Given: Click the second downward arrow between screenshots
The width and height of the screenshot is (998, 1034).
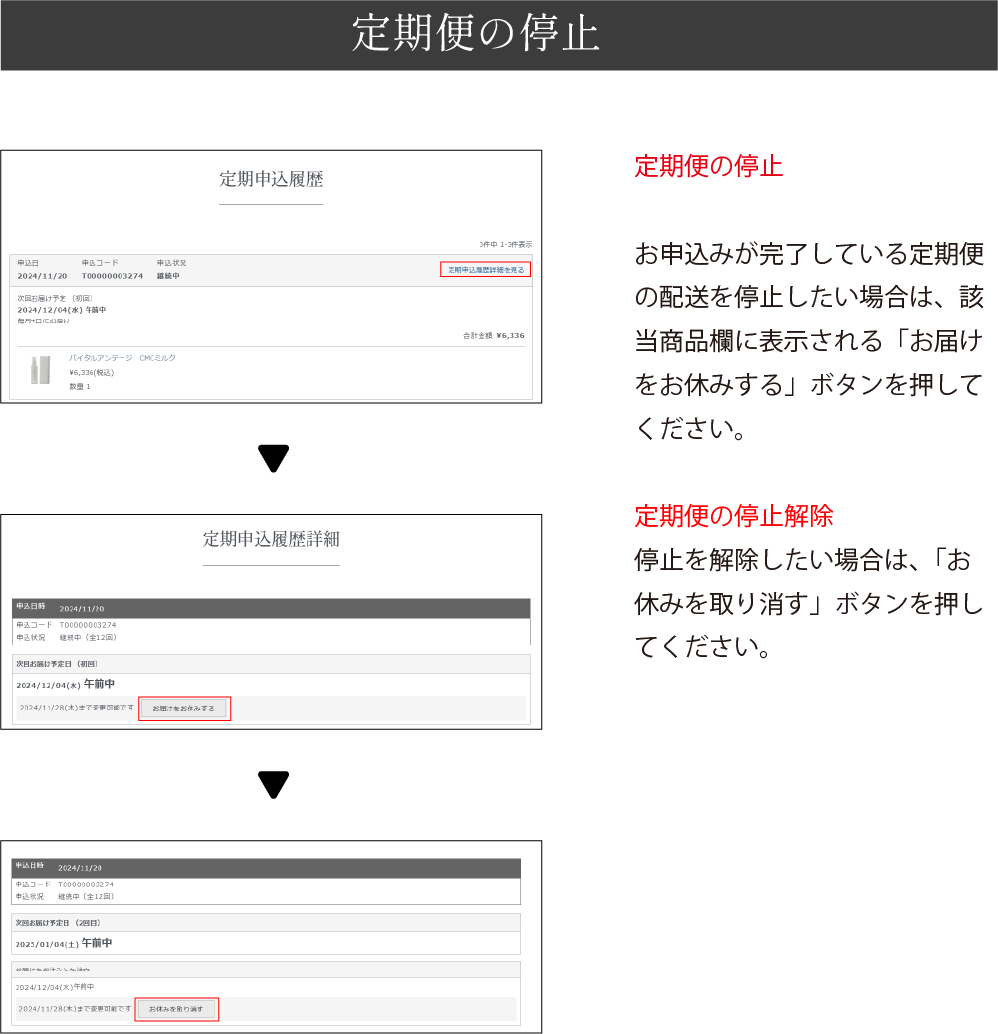Looking at the screenshot, I should [x=272, y=785].
